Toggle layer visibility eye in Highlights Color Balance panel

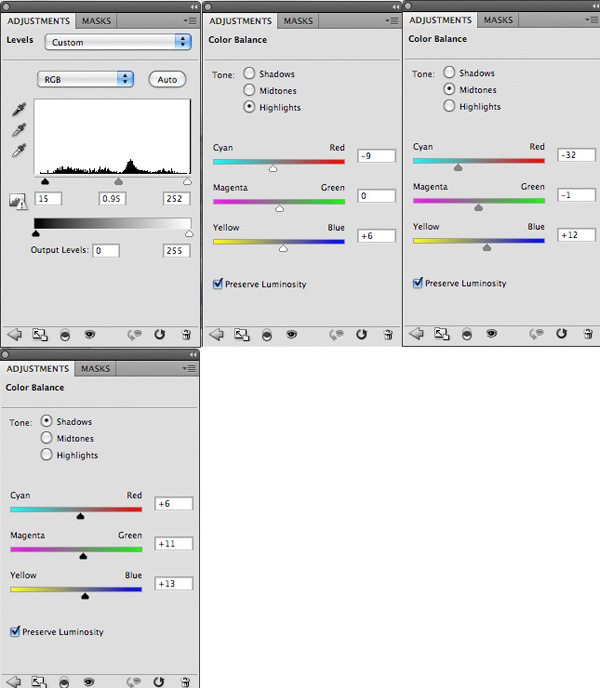[292, 335]
